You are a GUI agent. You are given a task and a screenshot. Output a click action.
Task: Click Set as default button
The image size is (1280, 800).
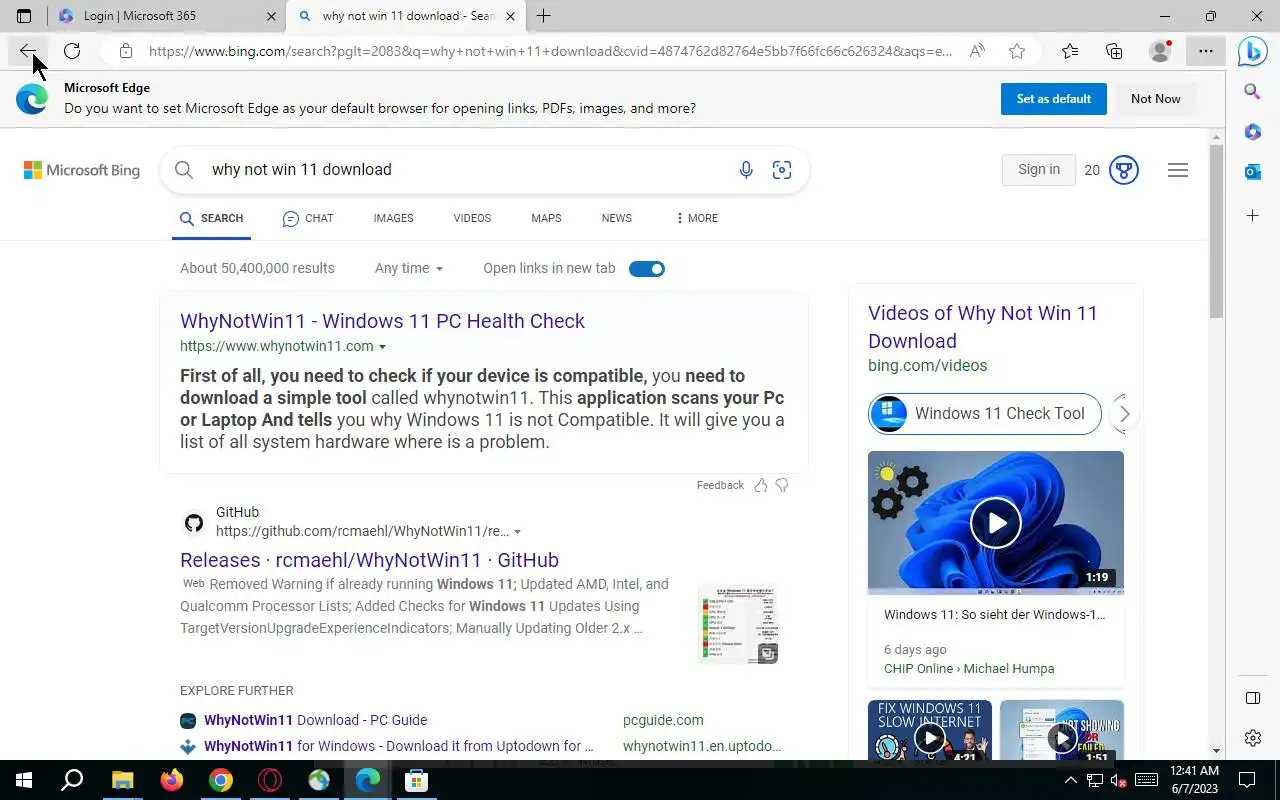pos(1054,99)
